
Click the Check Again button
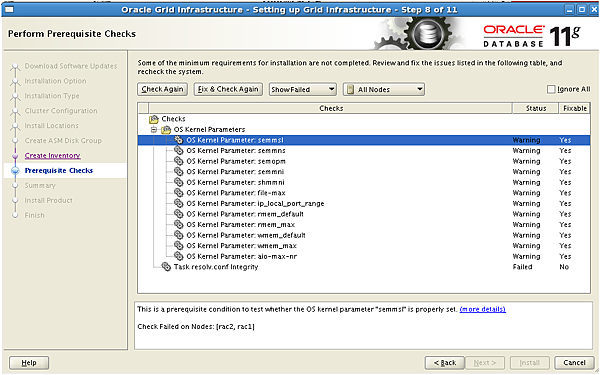[x=162, y=89]
